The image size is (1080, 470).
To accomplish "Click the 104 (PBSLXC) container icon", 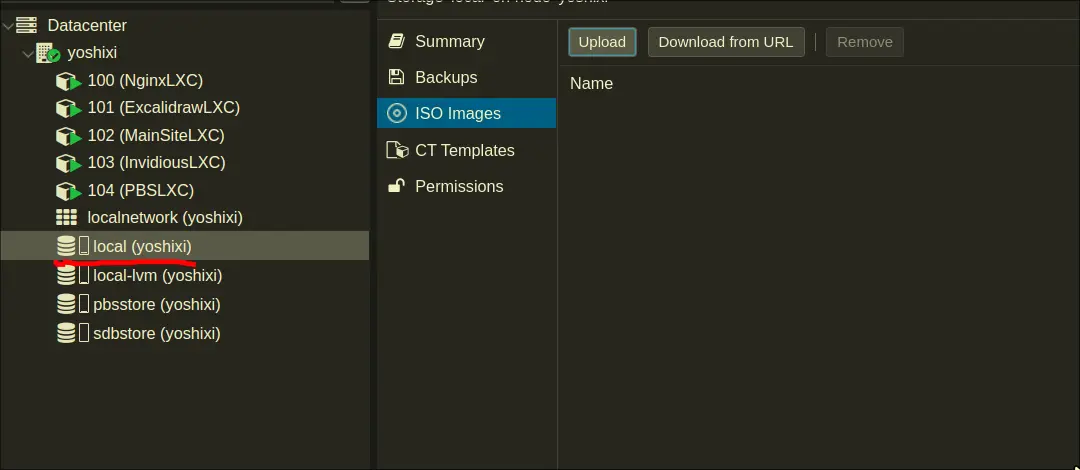I will tap(68, 190).
